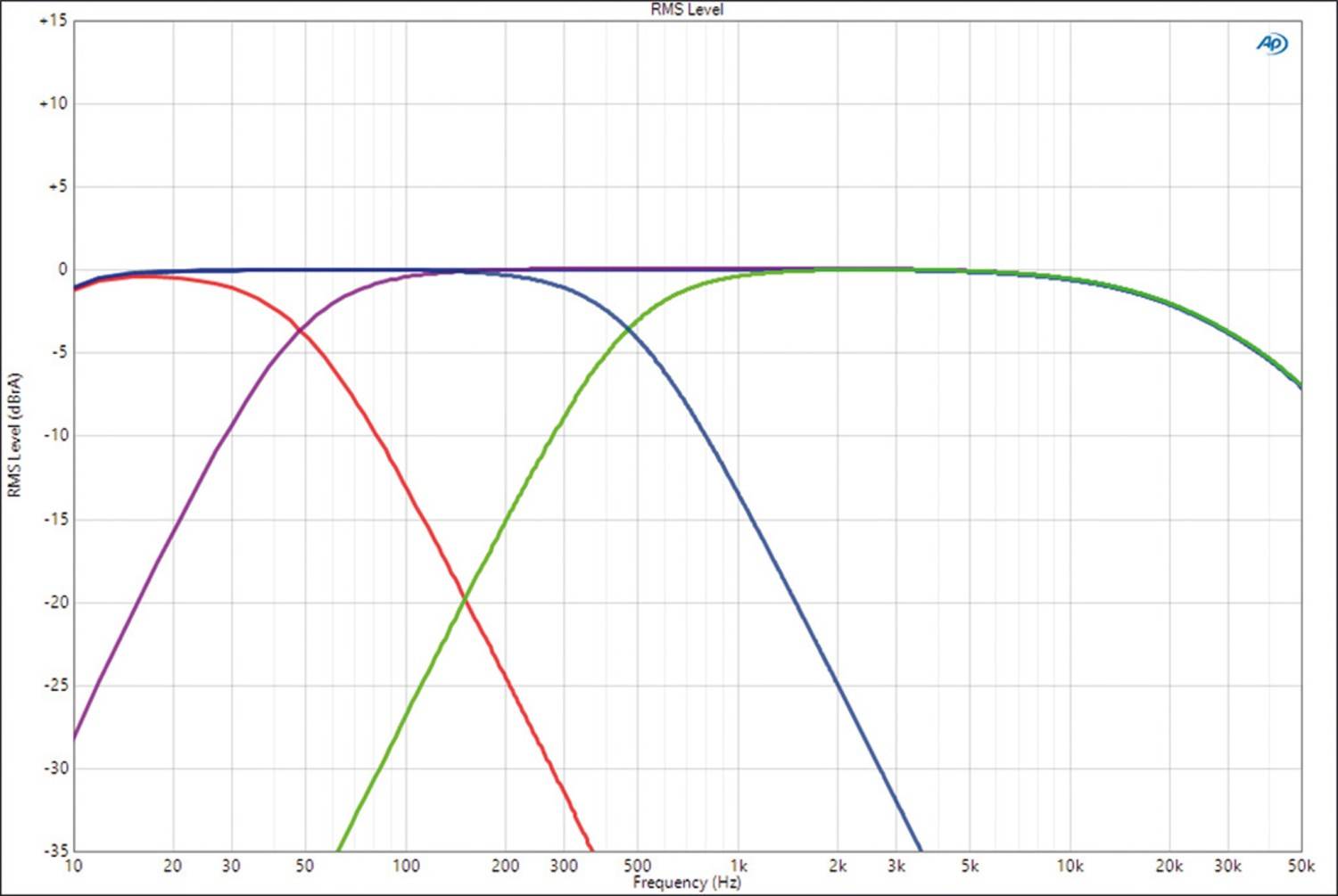
Task: Click the green curve's start at -35 dB
Action: (x=338, y=849)
